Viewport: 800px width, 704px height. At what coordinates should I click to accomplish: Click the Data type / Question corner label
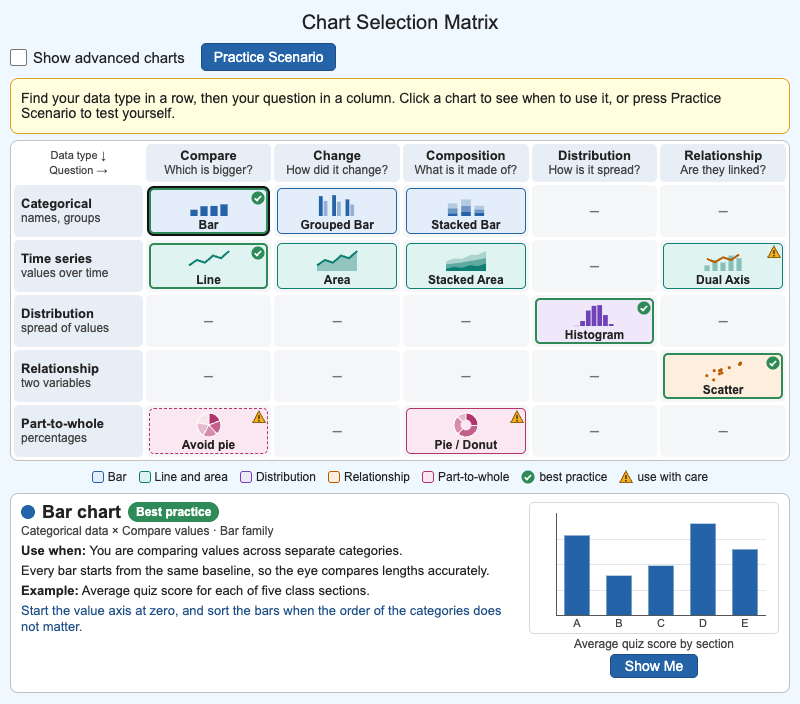(78, 163)
